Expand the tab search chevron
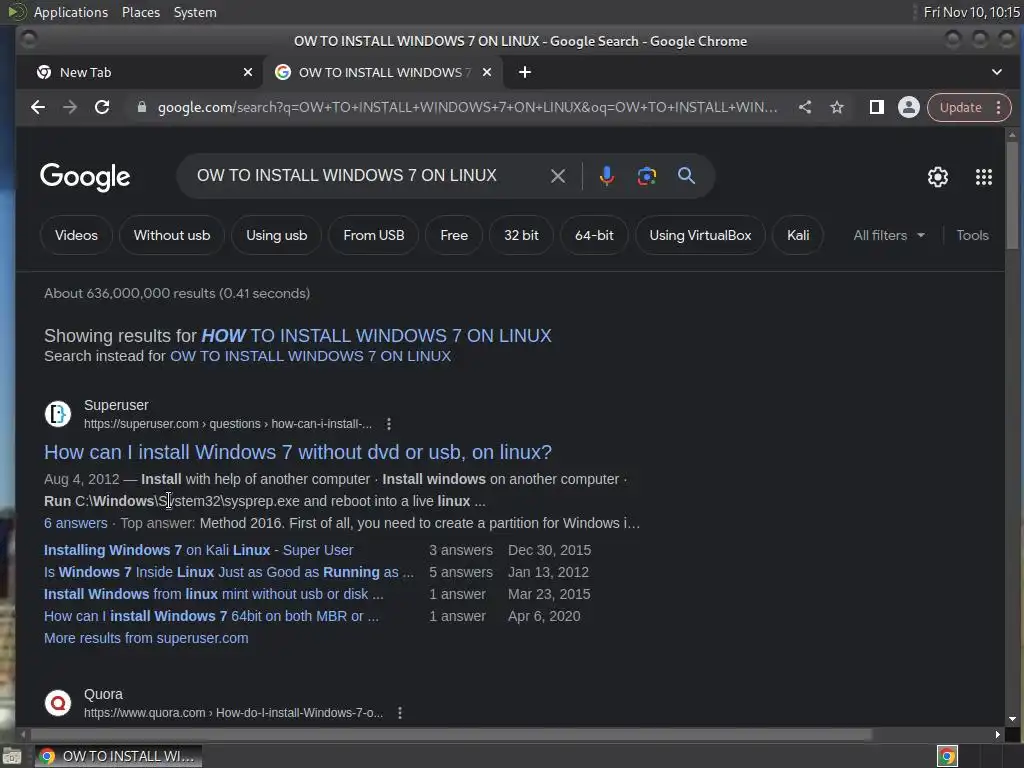1024x768 pixels. [x=997, y=72]
